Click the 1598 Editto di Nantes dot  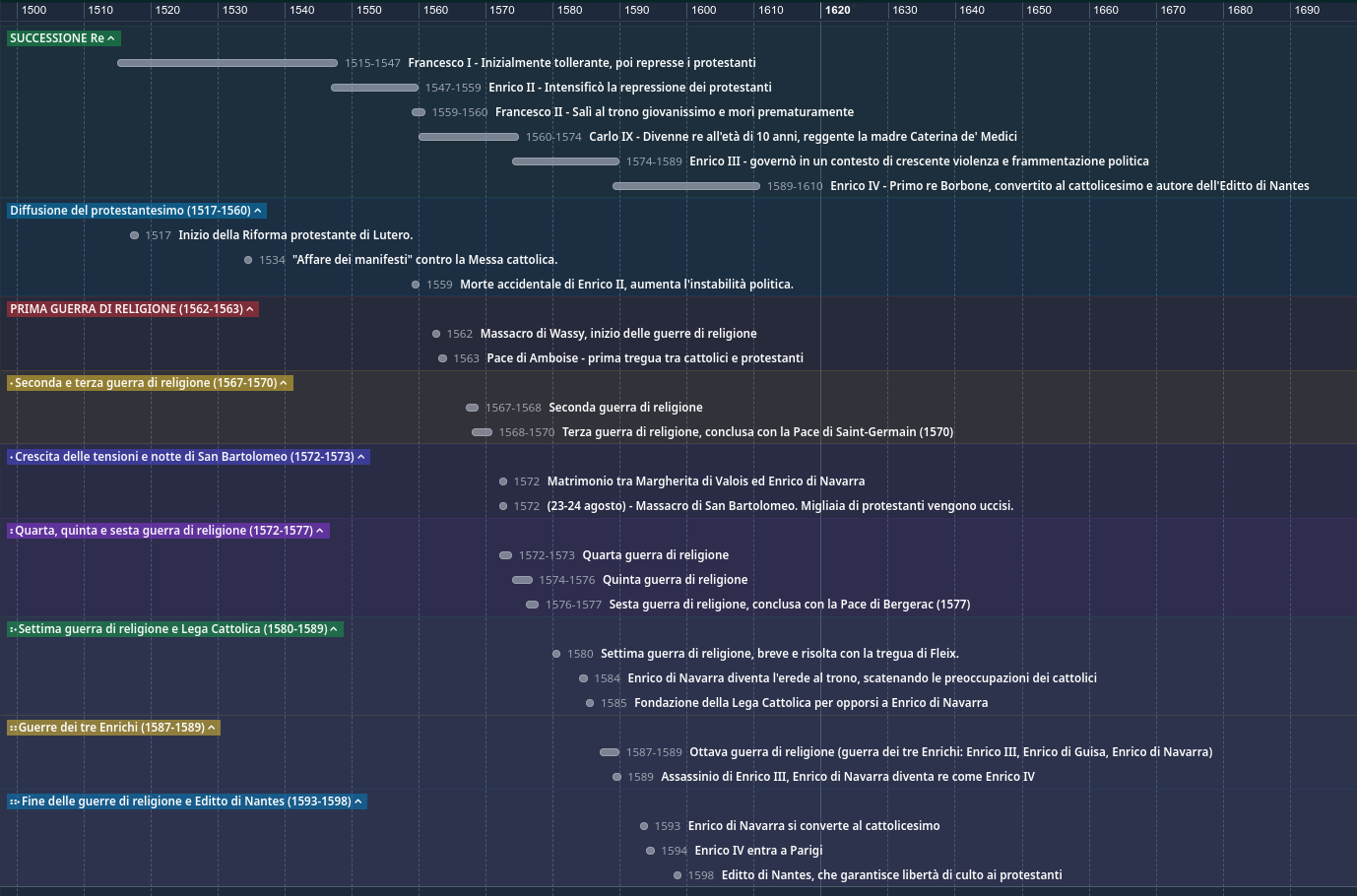(678, 875)
